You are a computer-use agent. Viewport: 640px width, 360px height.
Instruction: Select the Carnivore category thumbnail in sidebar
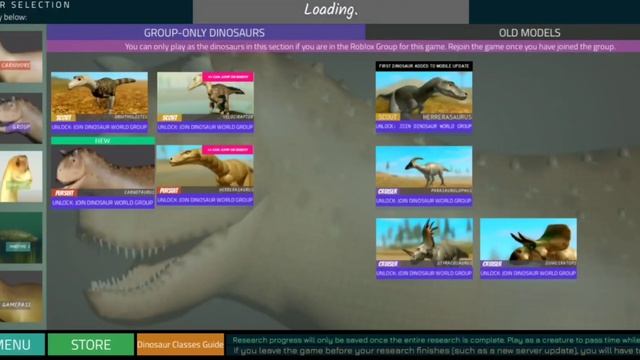click(x=20, y=57)
